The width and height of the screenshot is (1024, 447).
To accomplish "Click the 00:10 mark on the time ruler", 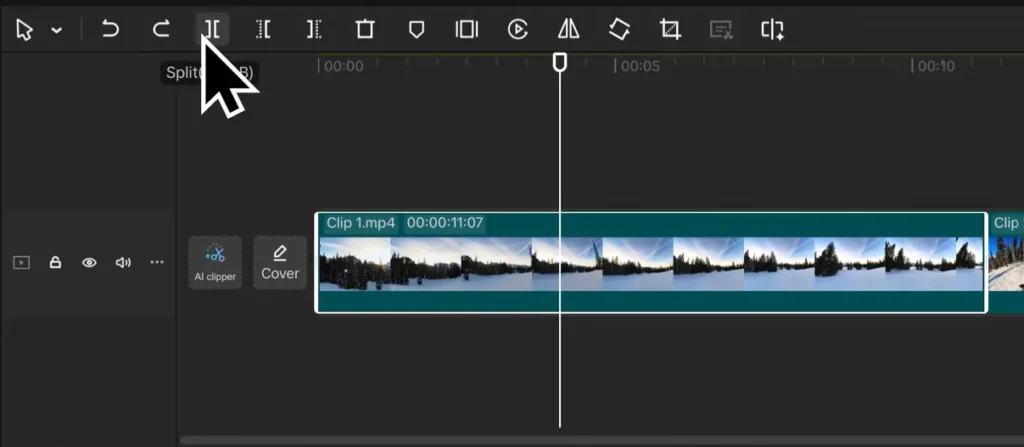I will [x=936, y=66].
